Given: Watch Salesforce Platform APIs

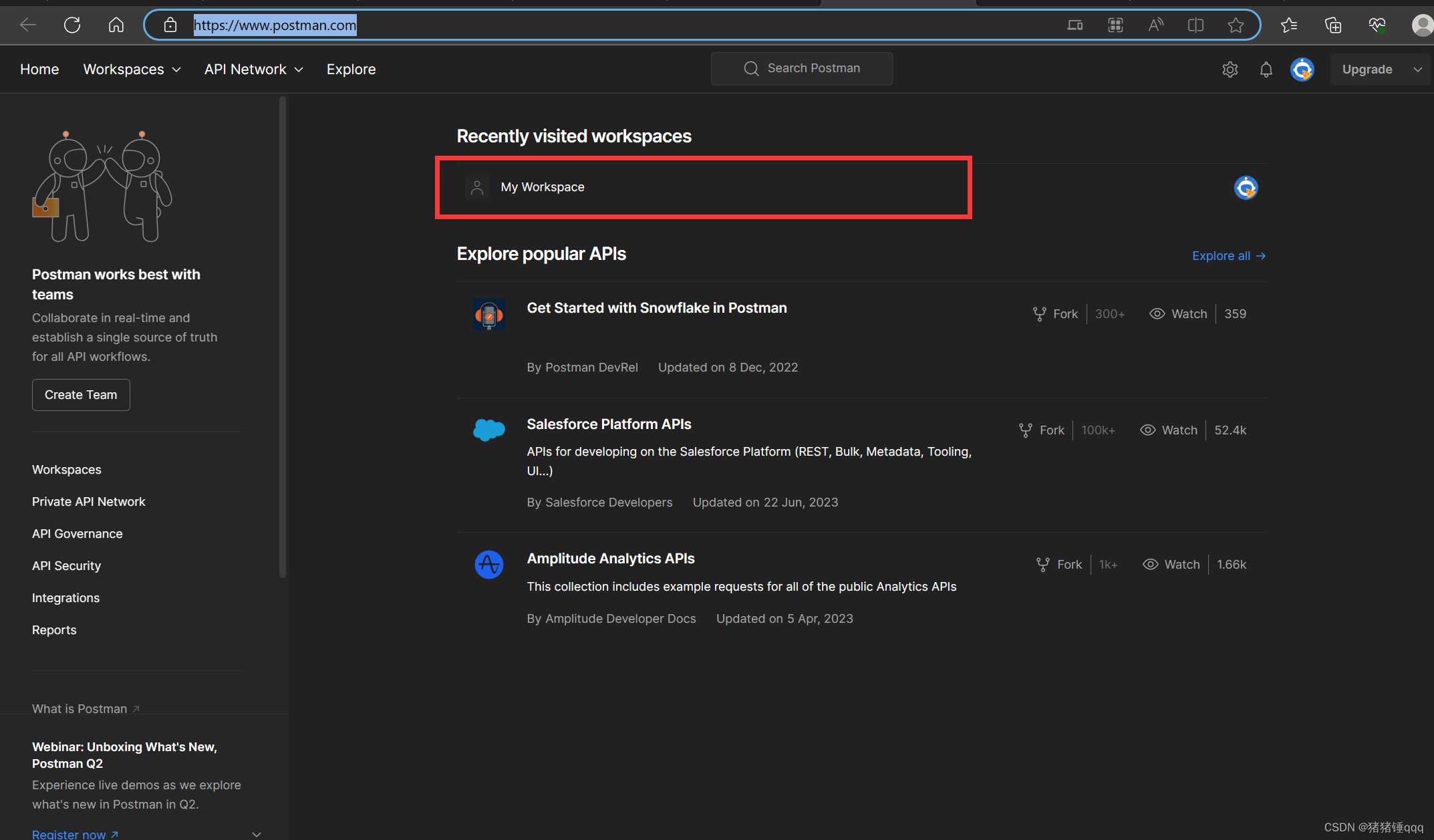Looking at the screenshot, I should click(x=1168, y=430).
